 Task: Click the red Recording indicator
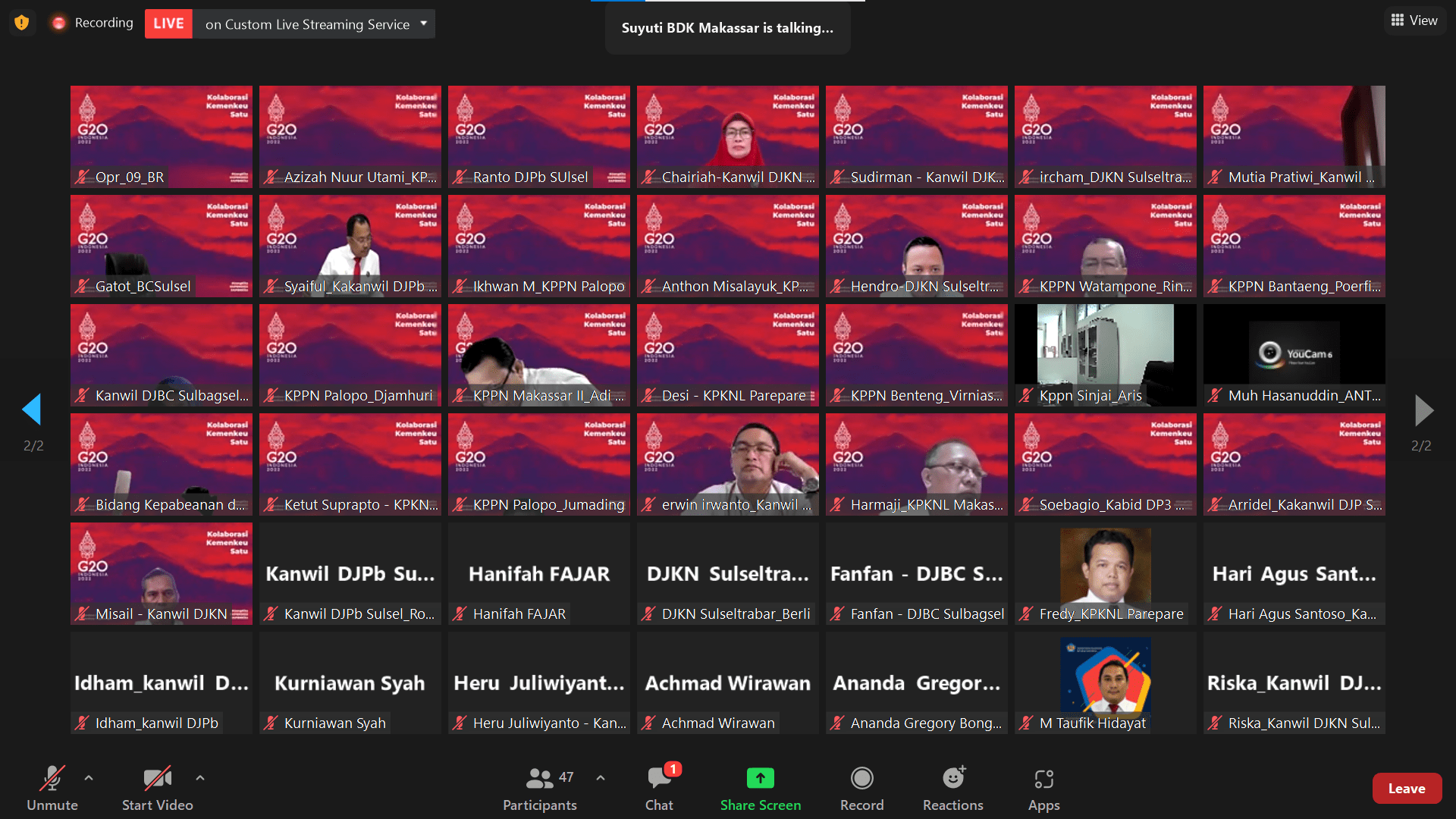[59, 23]
